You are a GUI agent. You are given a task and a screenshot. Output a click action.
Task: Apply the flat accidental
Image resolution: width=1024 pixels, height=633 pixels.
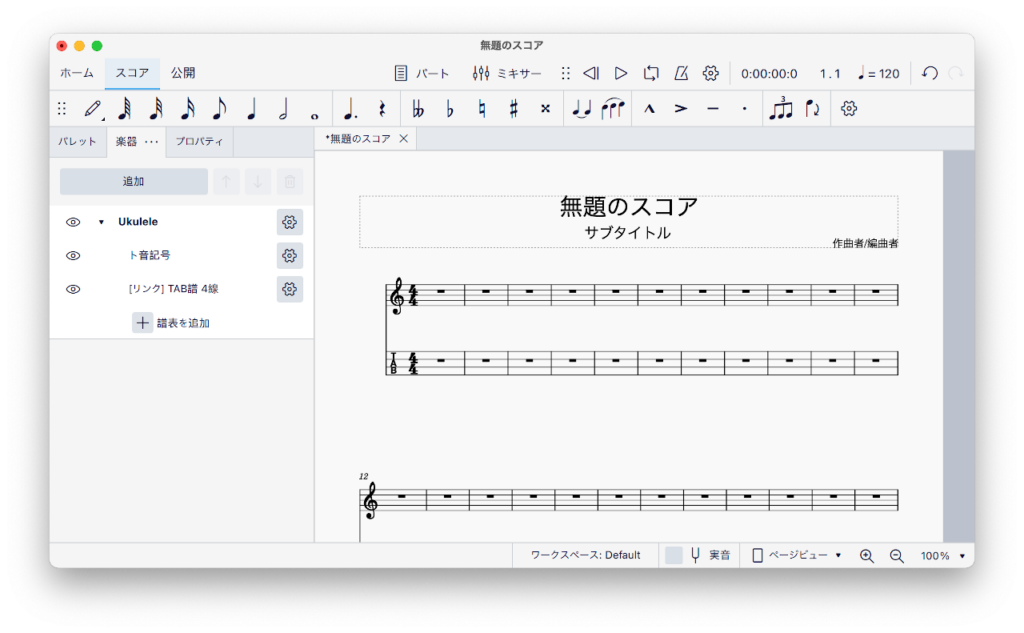pyautogui.click(x=449, y=109)
